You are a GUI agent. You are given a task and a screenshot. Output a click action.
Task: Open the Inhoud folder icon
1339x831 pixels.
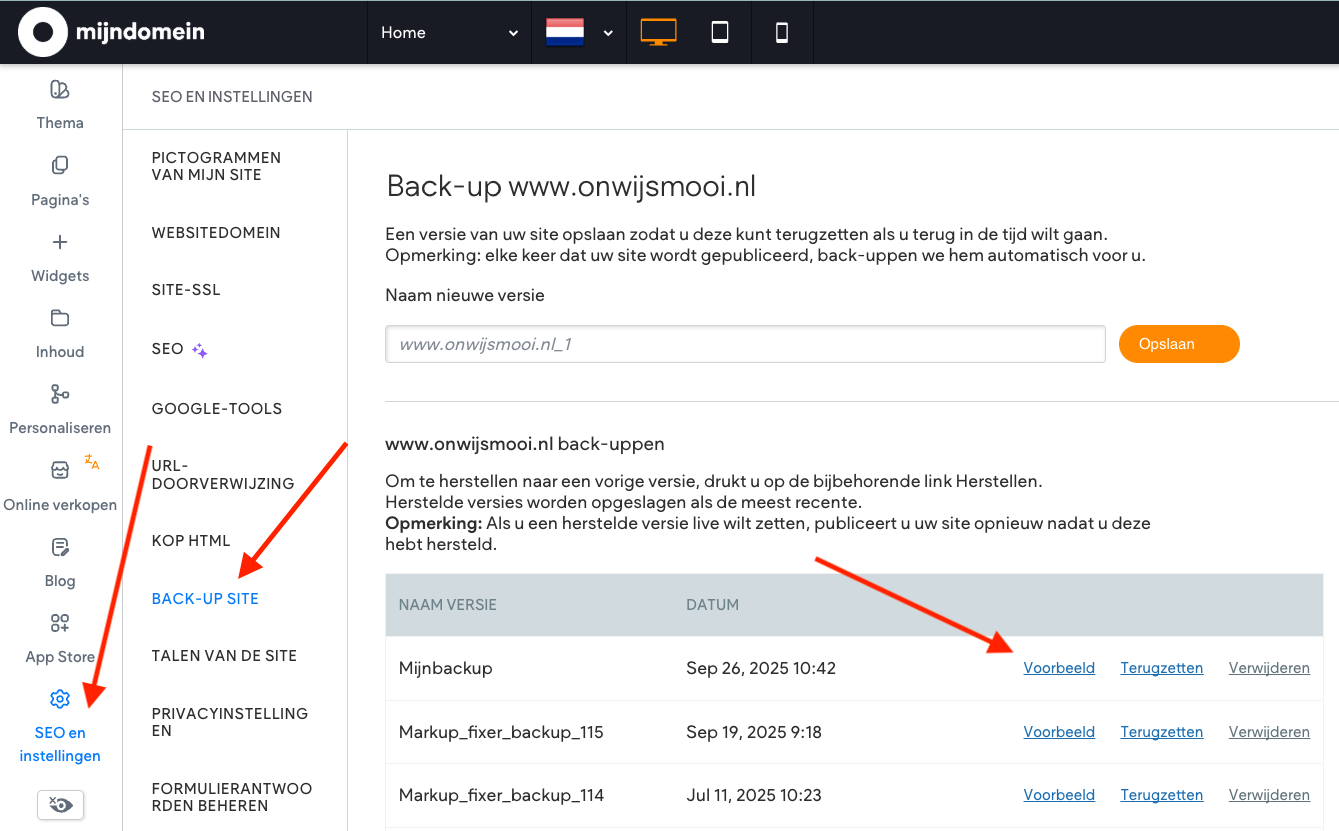coord(60,318)
